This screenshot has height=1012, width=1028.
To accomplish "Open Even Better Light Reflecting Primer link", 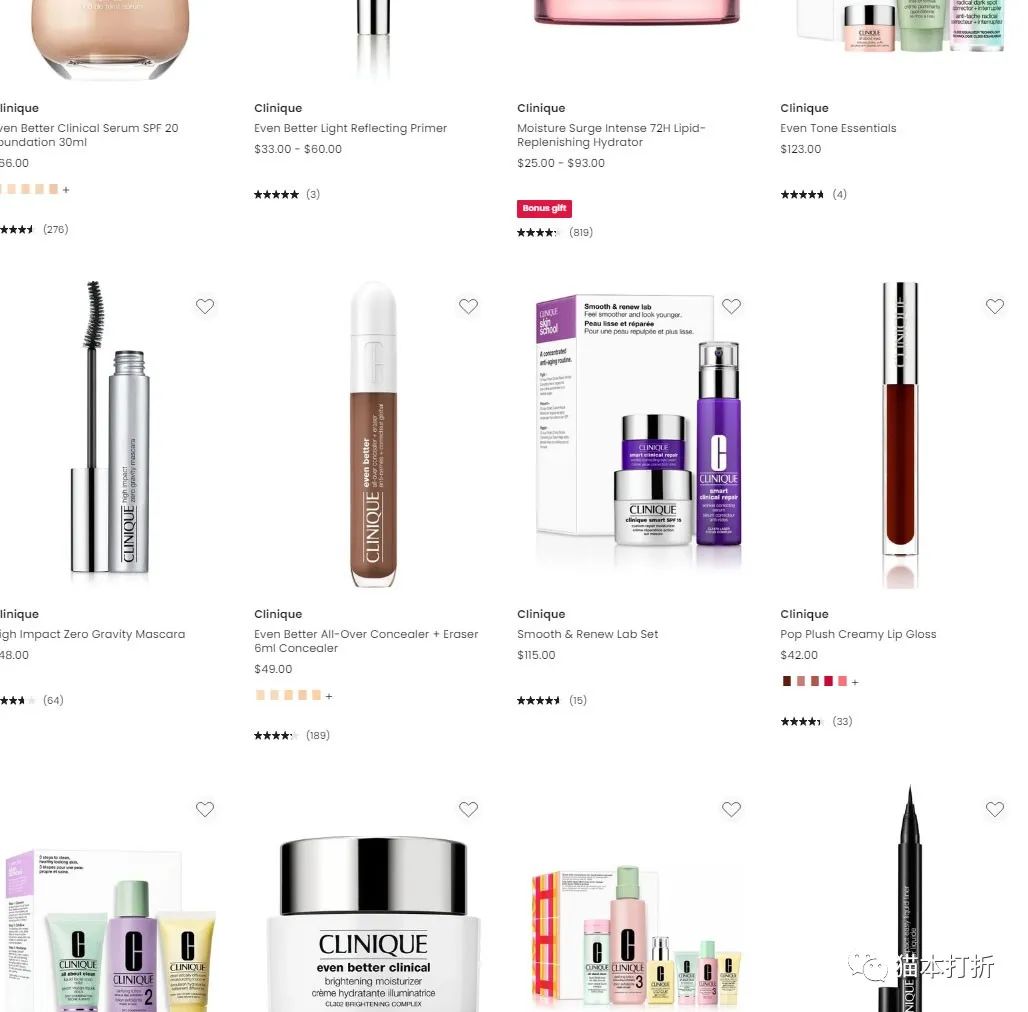I will click(x=351, y=128).
